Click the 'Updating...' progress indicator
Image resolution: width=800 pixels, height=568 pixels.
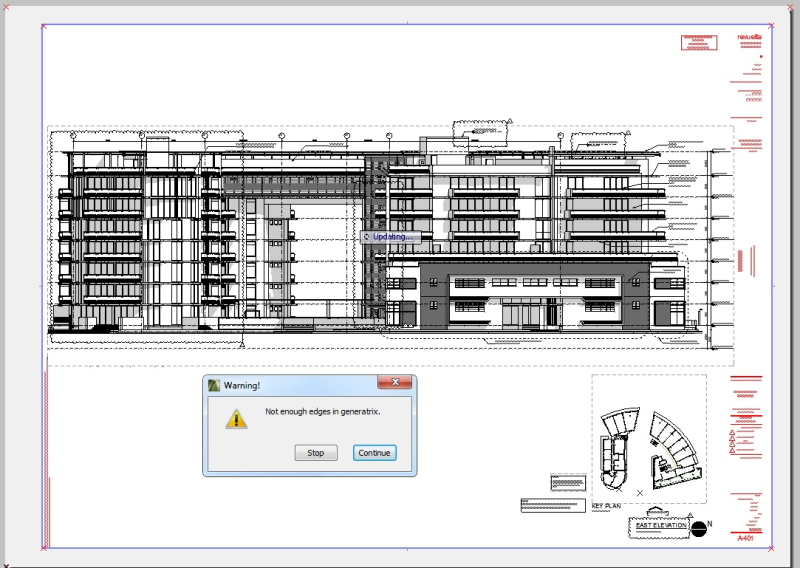coord(391,237)
